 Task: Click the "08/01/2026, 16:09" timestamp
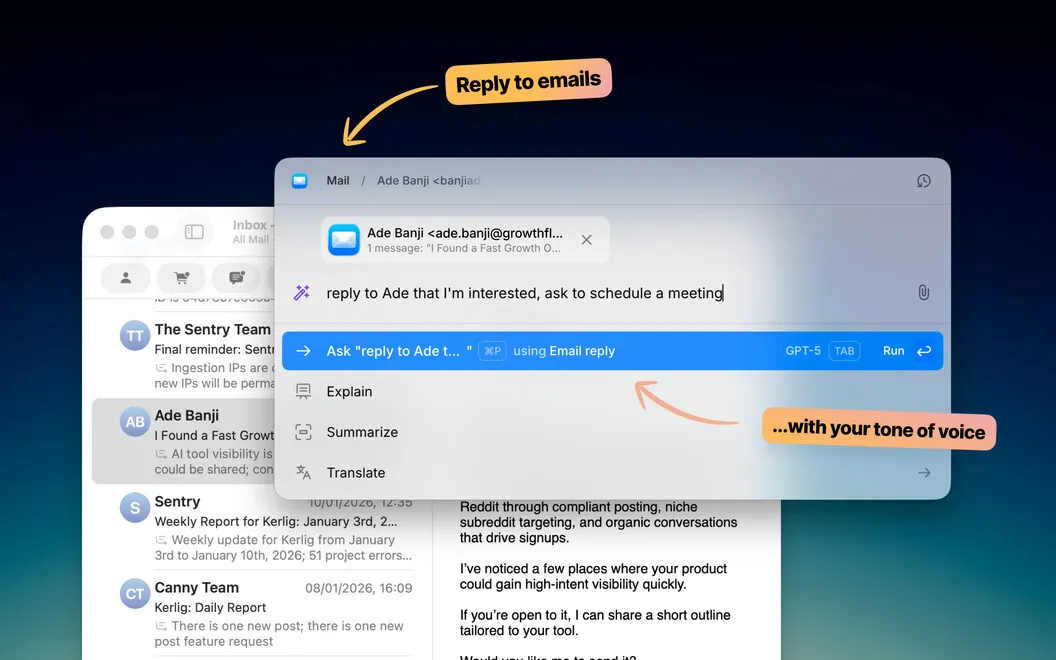(358, 588)
